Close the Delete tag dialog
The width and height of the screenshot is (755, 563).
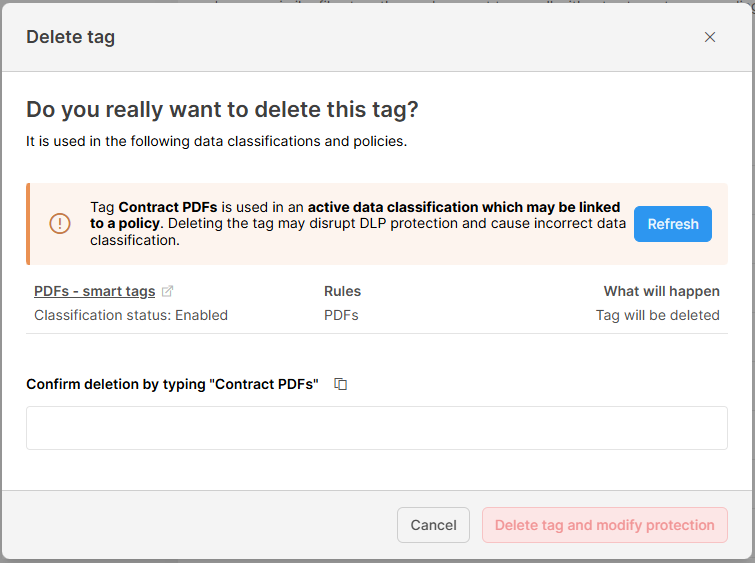pos(710,37)
